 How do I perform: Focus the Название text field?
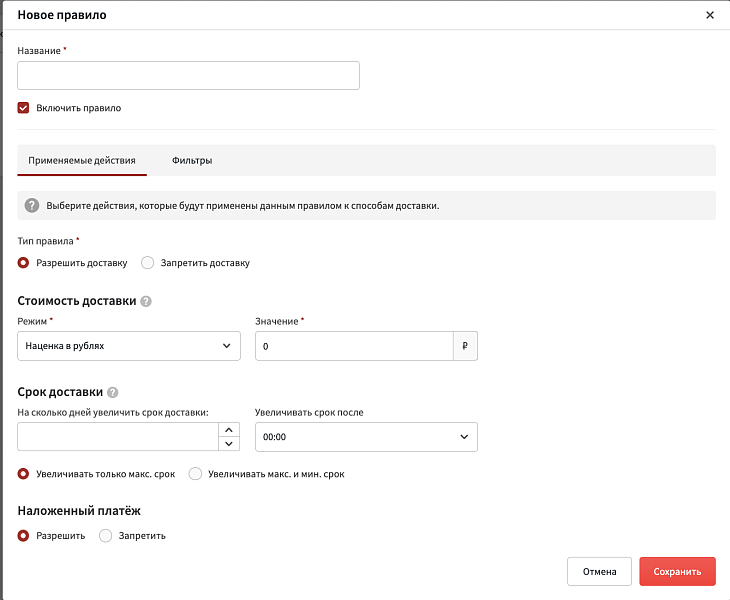[188, 76]
